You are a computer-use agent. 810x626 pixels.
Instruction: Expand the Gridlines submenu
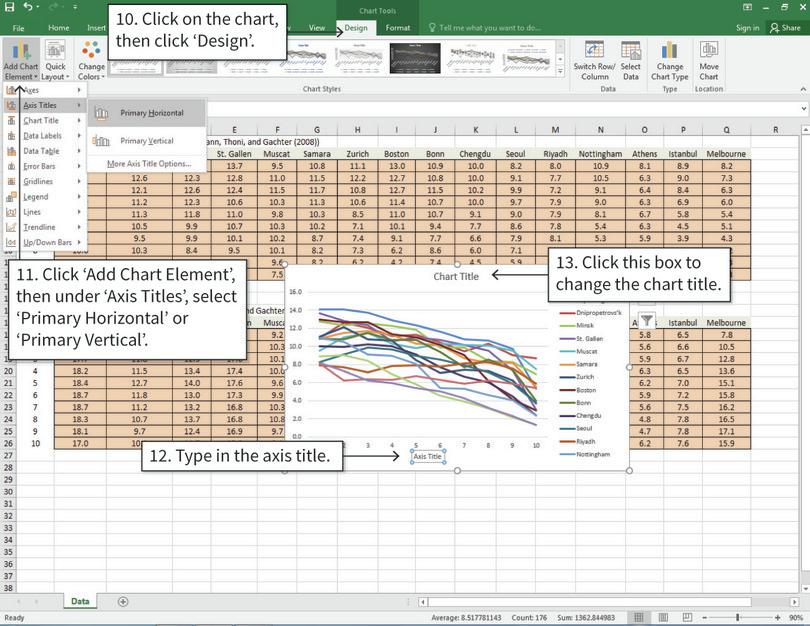pyautogui.click(x=40, y=181)
